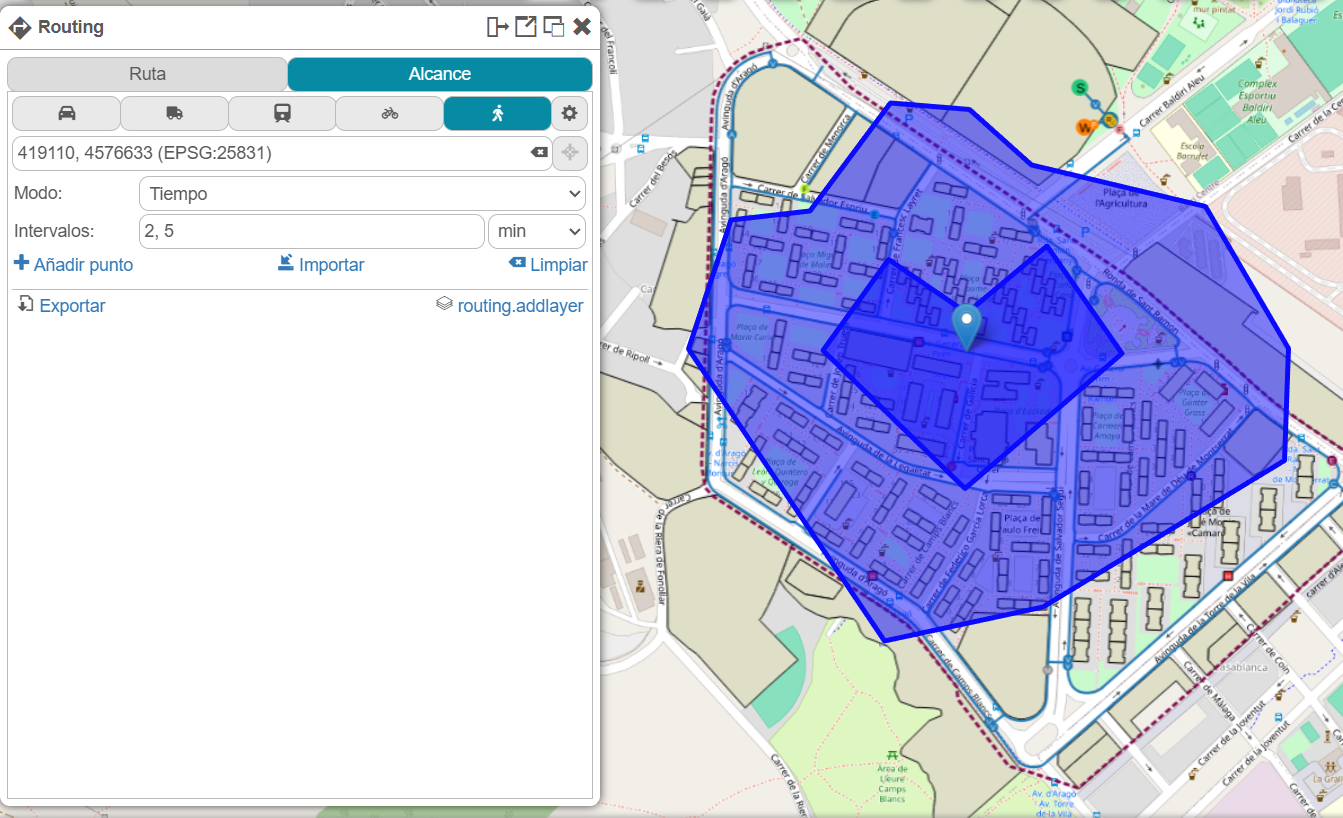Image resolution: width=1343 pixels, height=818 pixels.
Task: Choose the bus transit mode
Action: click(x=282, y=114)
